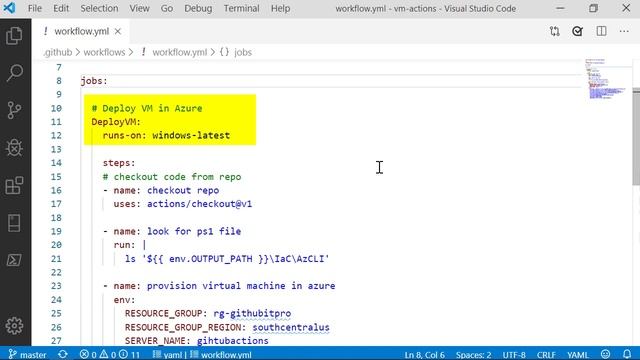
Task: Click line number 16 in gutter
Action: (56, 190)
